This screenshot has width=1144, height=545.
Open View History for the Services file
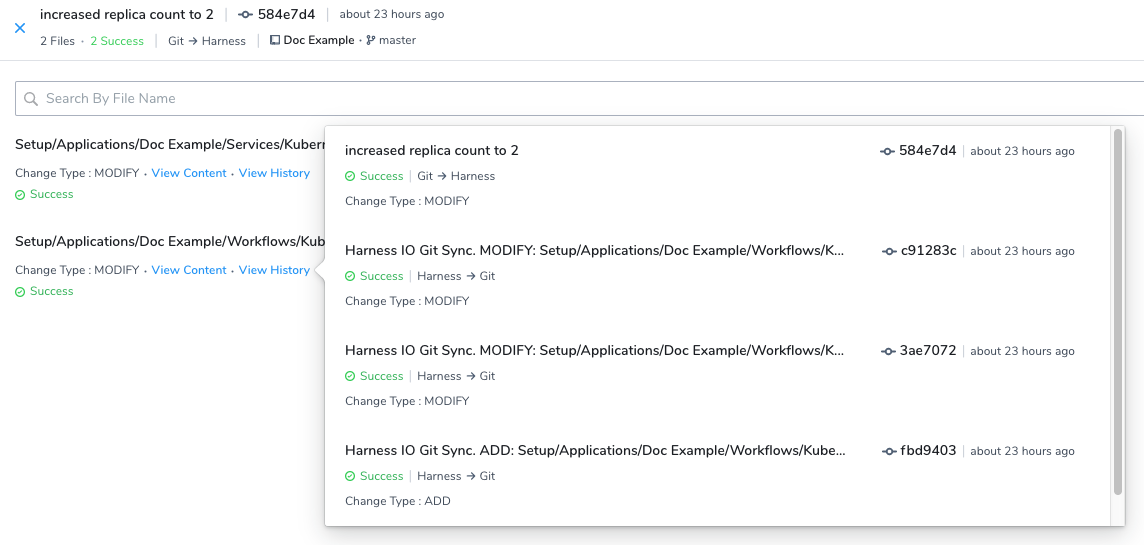(274, 173)
